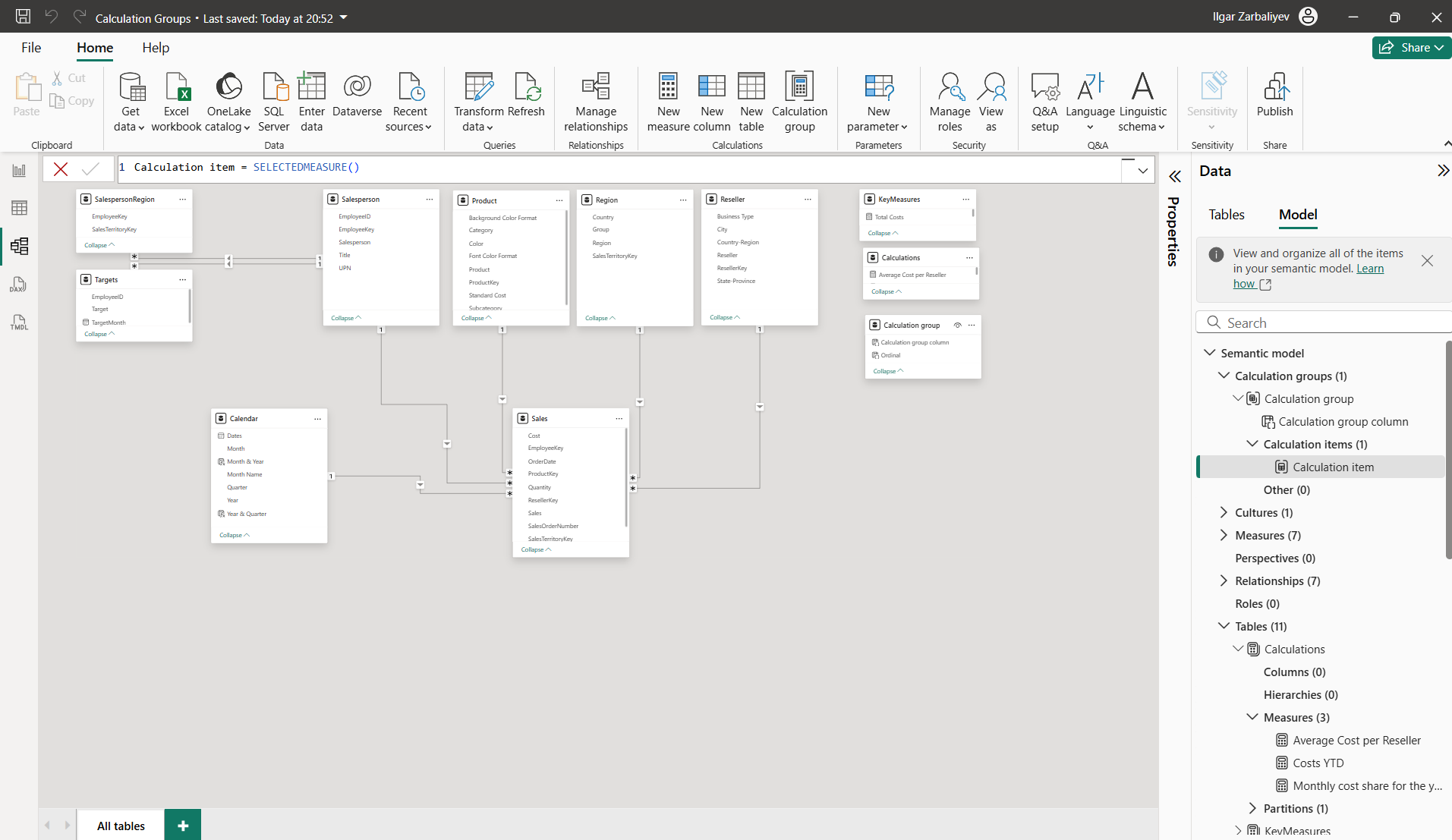Open the Dataverse connector
This screenshot has width=1452, height=840.
(357, 95)
